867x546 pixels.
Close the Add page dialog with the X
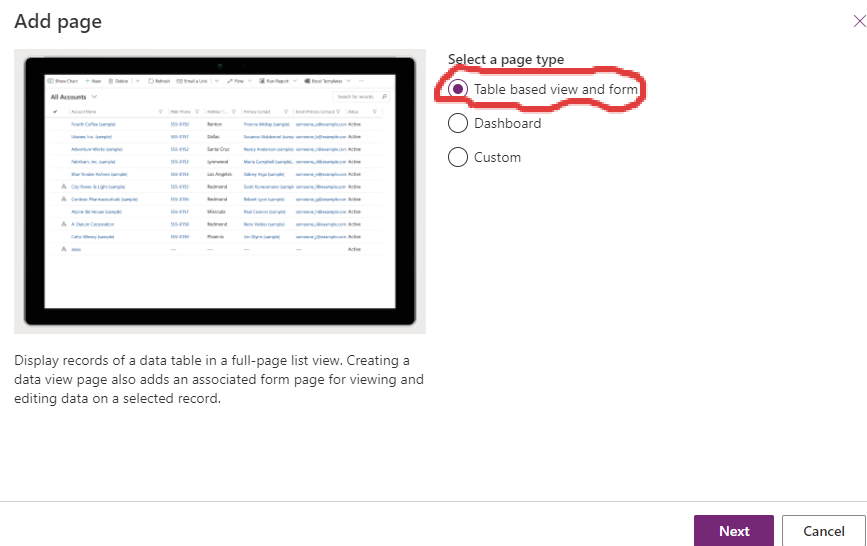pos(859,22)
